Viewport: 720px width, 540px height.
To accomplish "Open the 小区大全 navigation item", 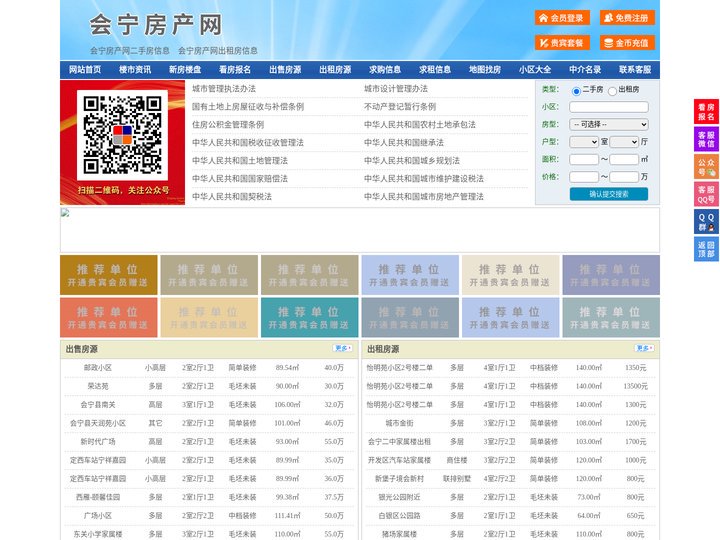I will [x=535, y=70].
